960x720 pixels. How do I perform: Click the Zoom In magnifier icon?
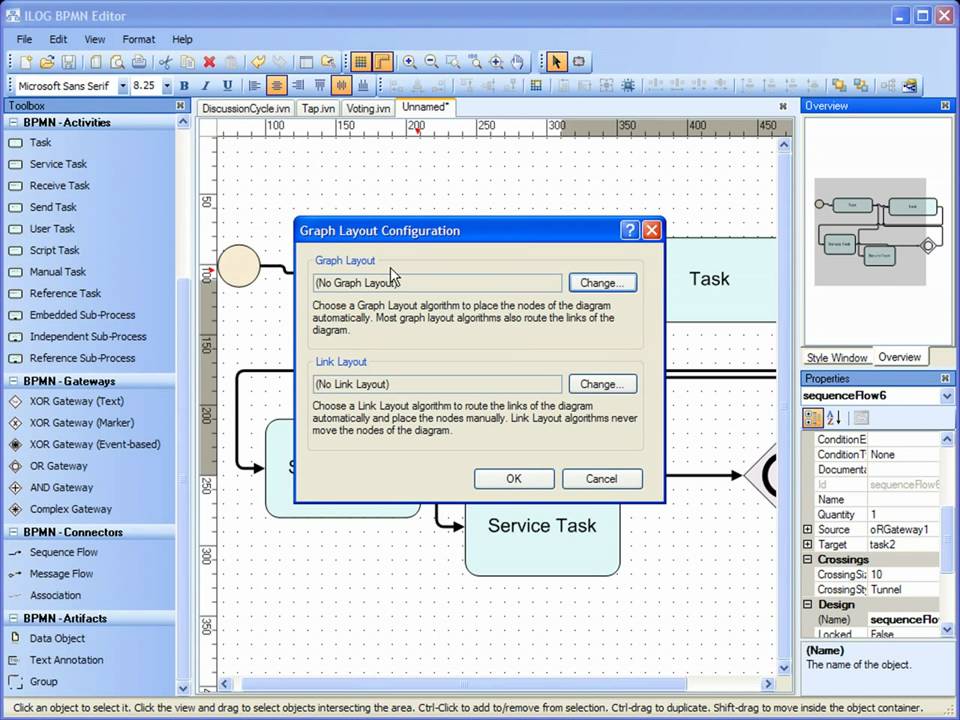[x=410, y=62]
